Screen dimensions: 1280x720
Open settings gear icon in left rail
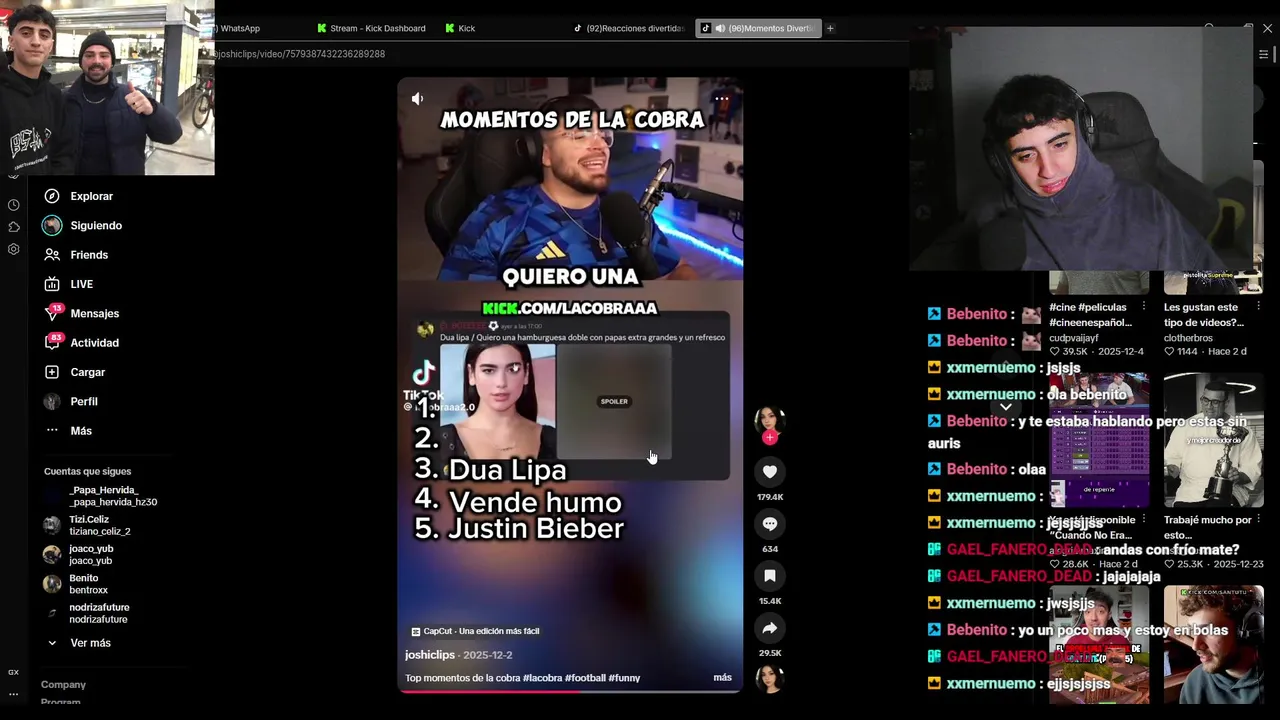tap(14, 249)
